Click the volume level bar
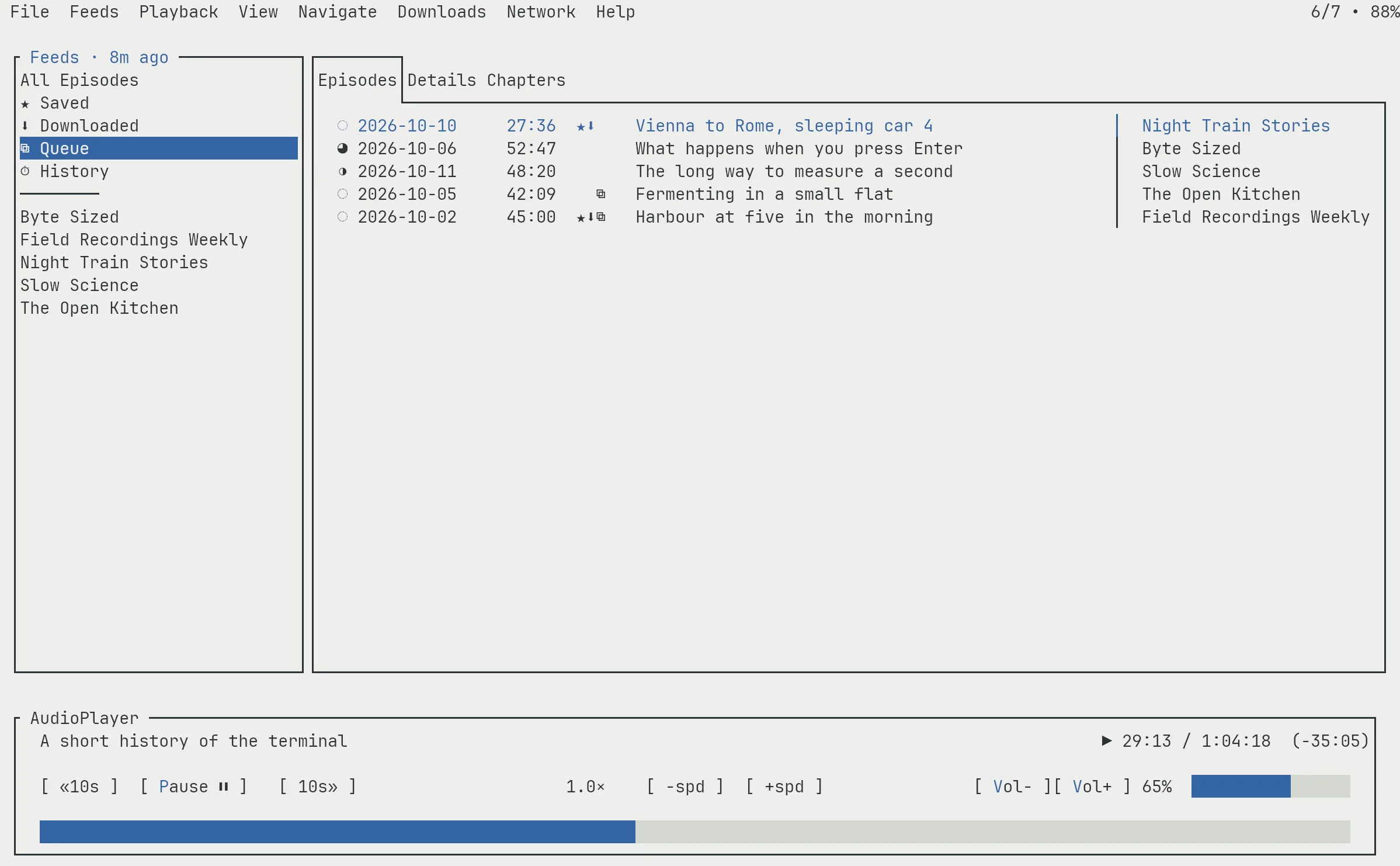Image resolution: width=1400 pixels, height=866 pixels. point(1270,787)
